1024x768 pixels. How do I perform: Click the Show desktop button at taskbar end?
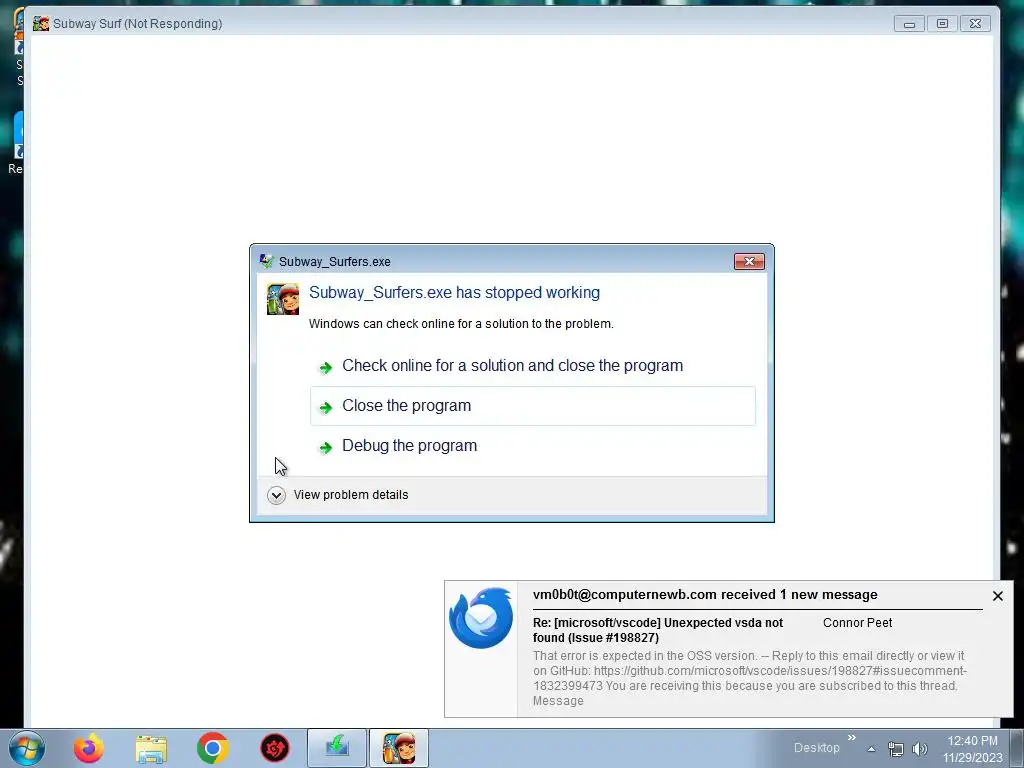coord(1018,748)
